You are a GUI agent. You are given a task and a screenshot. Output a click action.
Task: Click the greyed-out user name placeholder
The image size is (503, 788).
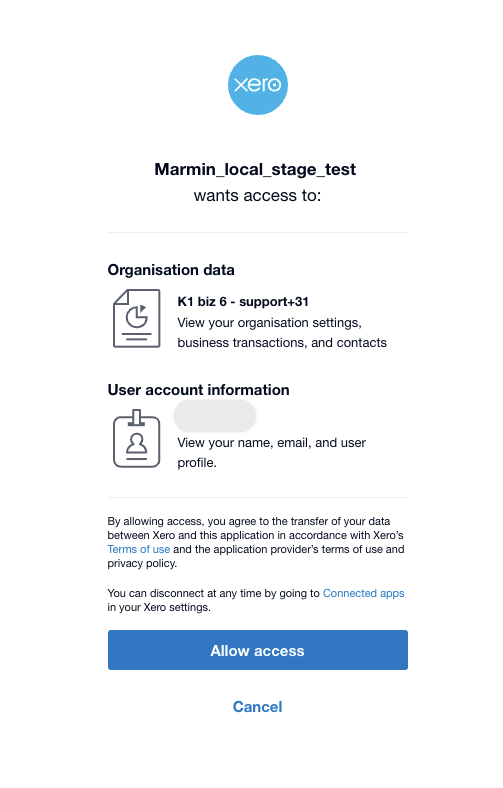click(x=215, y=416)
